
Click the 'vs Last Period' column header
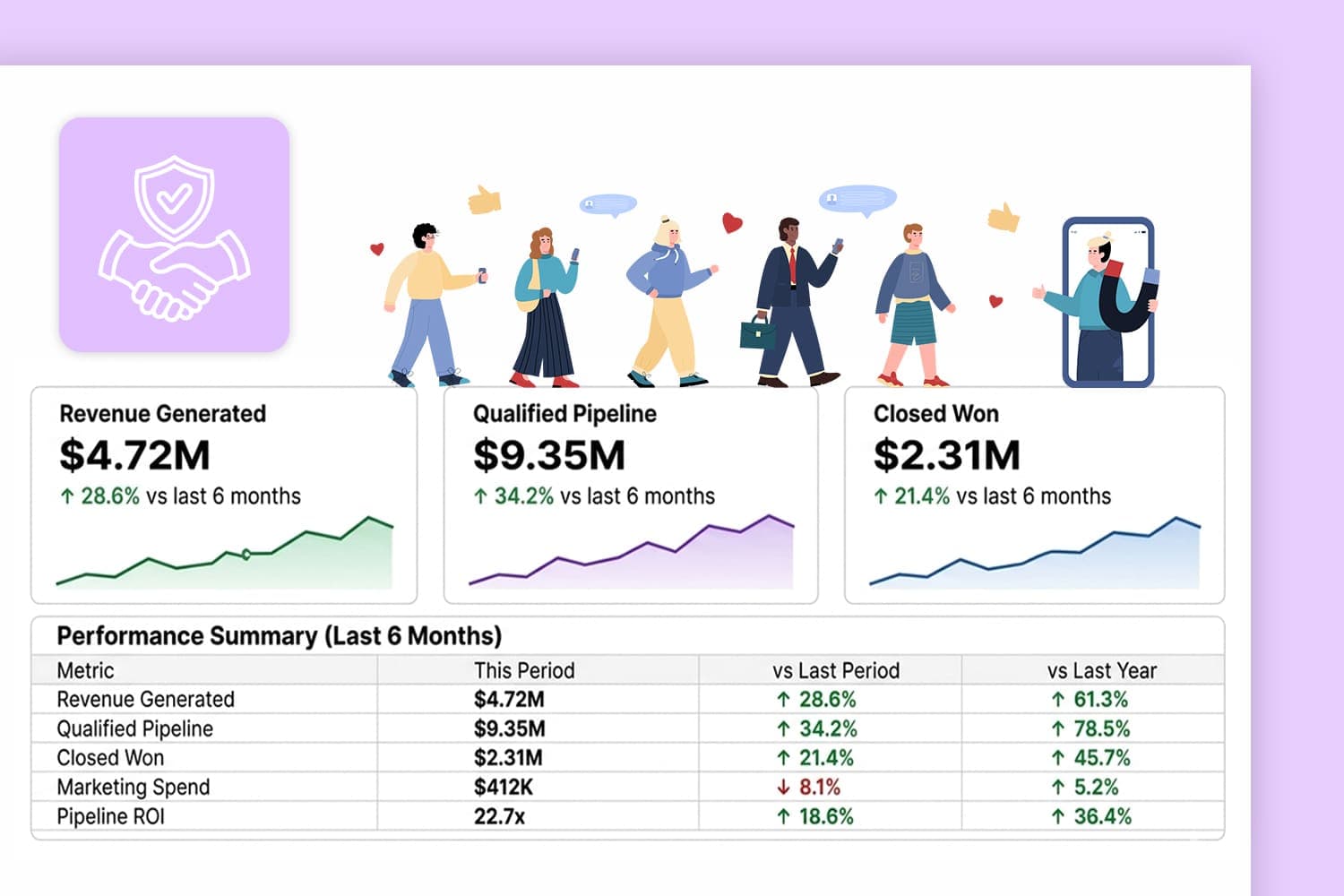point(836,670)
